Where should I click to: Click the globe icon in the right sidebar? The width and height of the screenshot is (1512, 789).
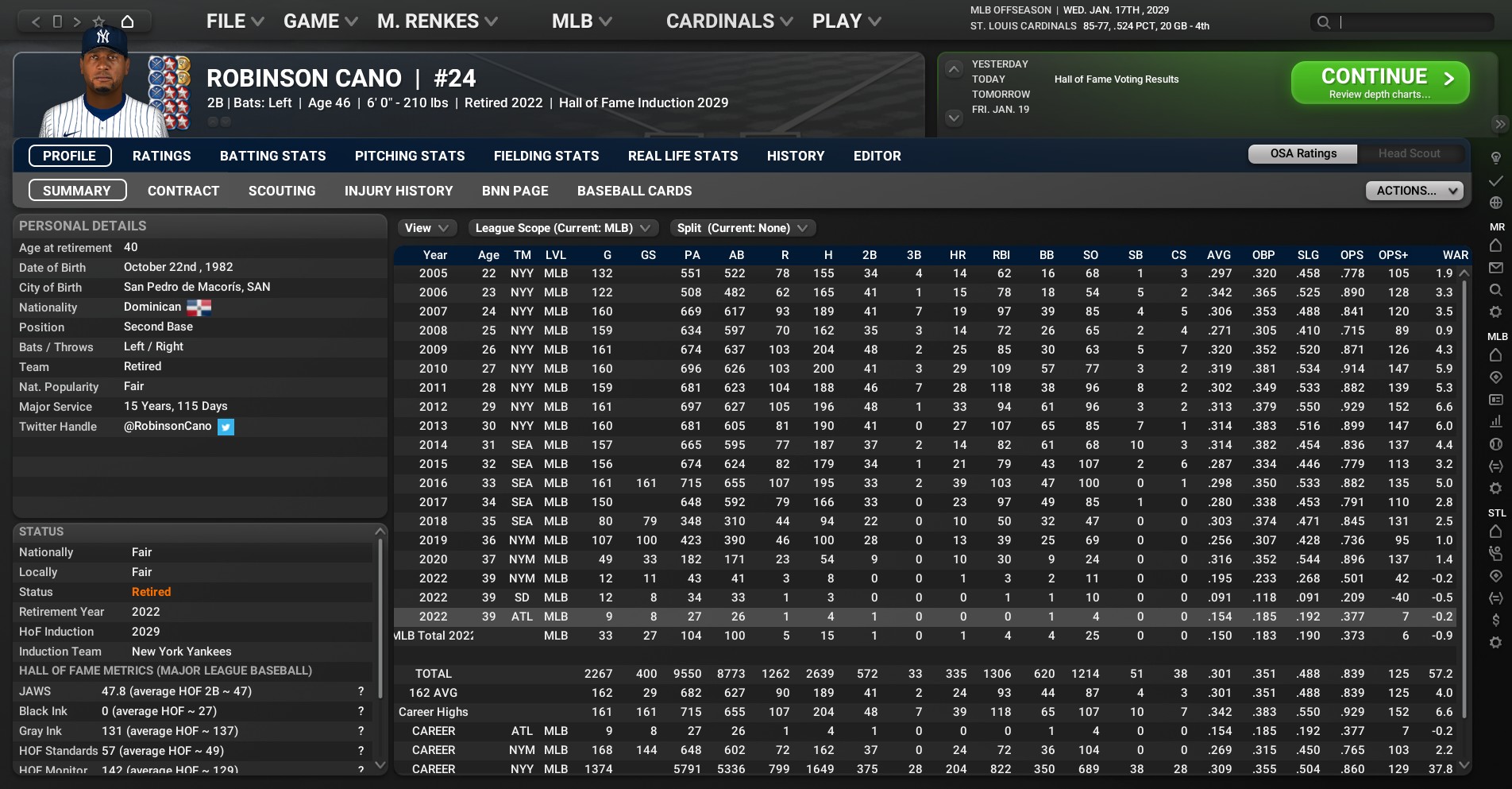point(1495,203)
